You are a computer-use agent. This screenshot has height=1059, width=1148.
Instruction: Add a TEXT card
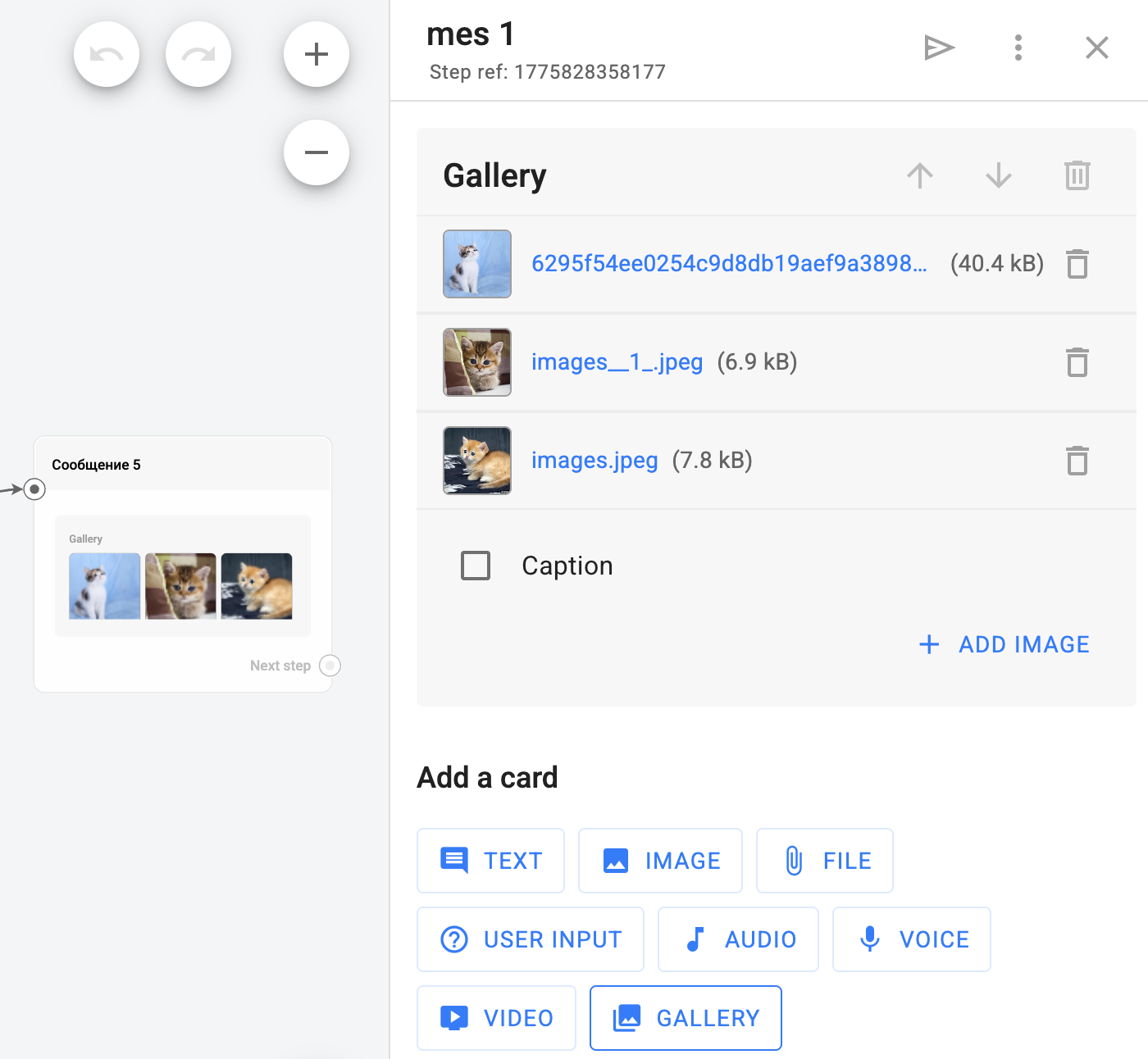(x=490, y=861)
